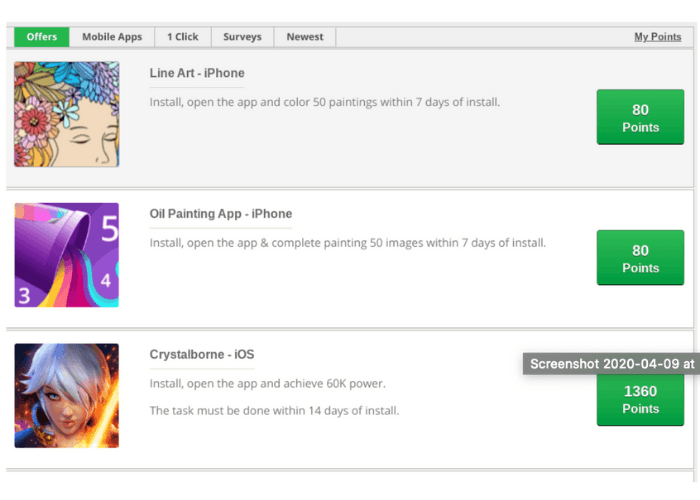Open the Line Art - iPhone title

(197, 73)
